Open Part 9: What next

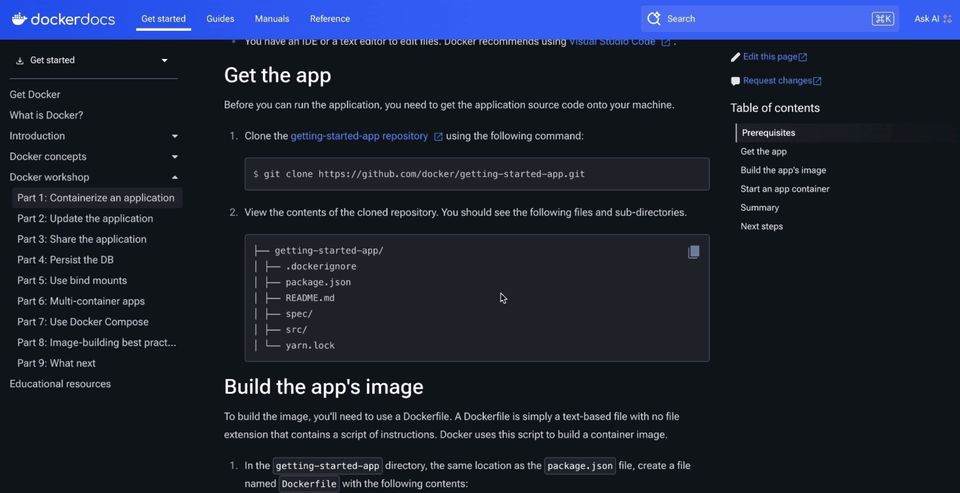(56, 363)
